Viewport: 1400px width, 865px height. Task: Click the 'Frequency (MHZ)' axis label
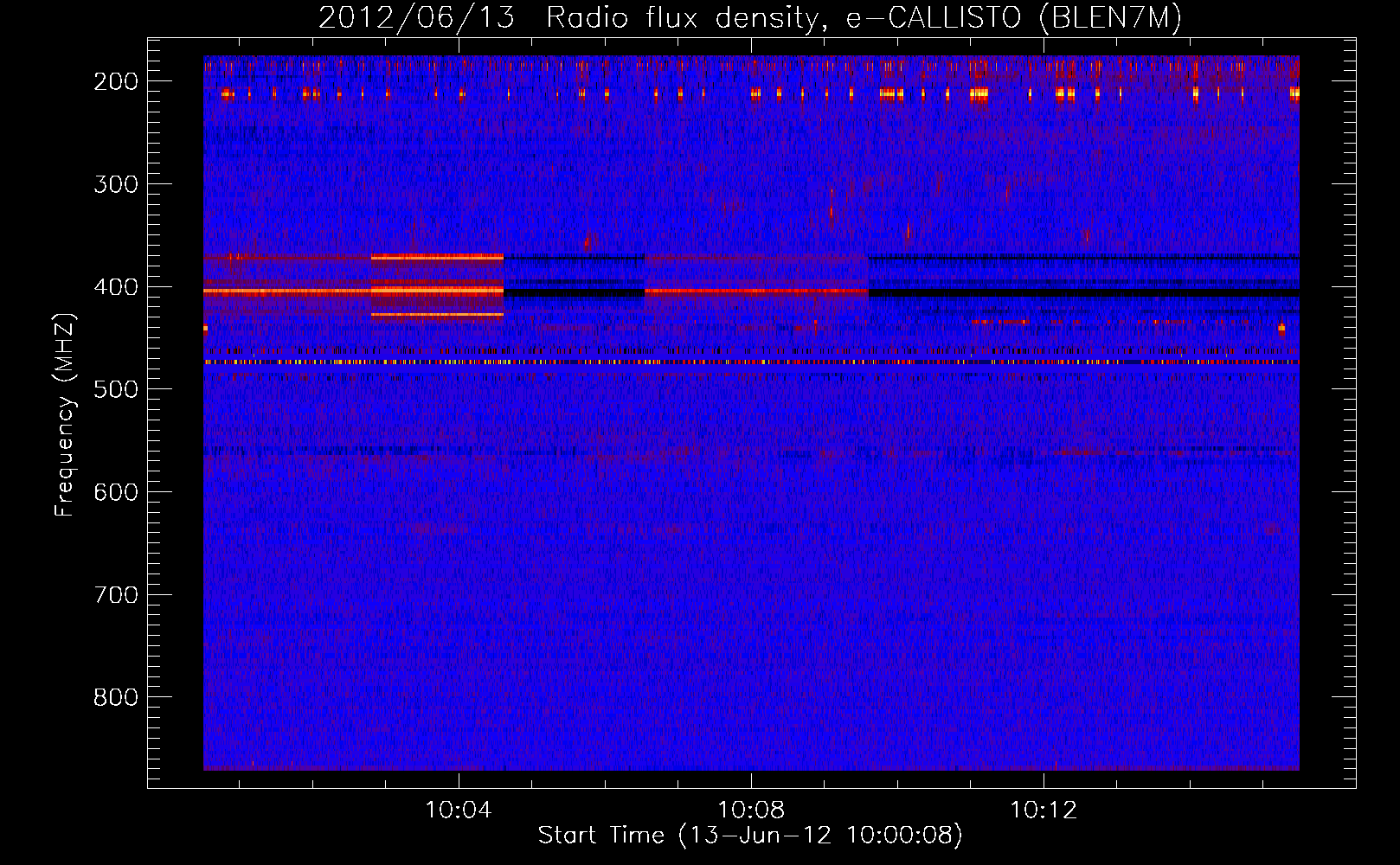pyautogui.click(x=65, y=414)
